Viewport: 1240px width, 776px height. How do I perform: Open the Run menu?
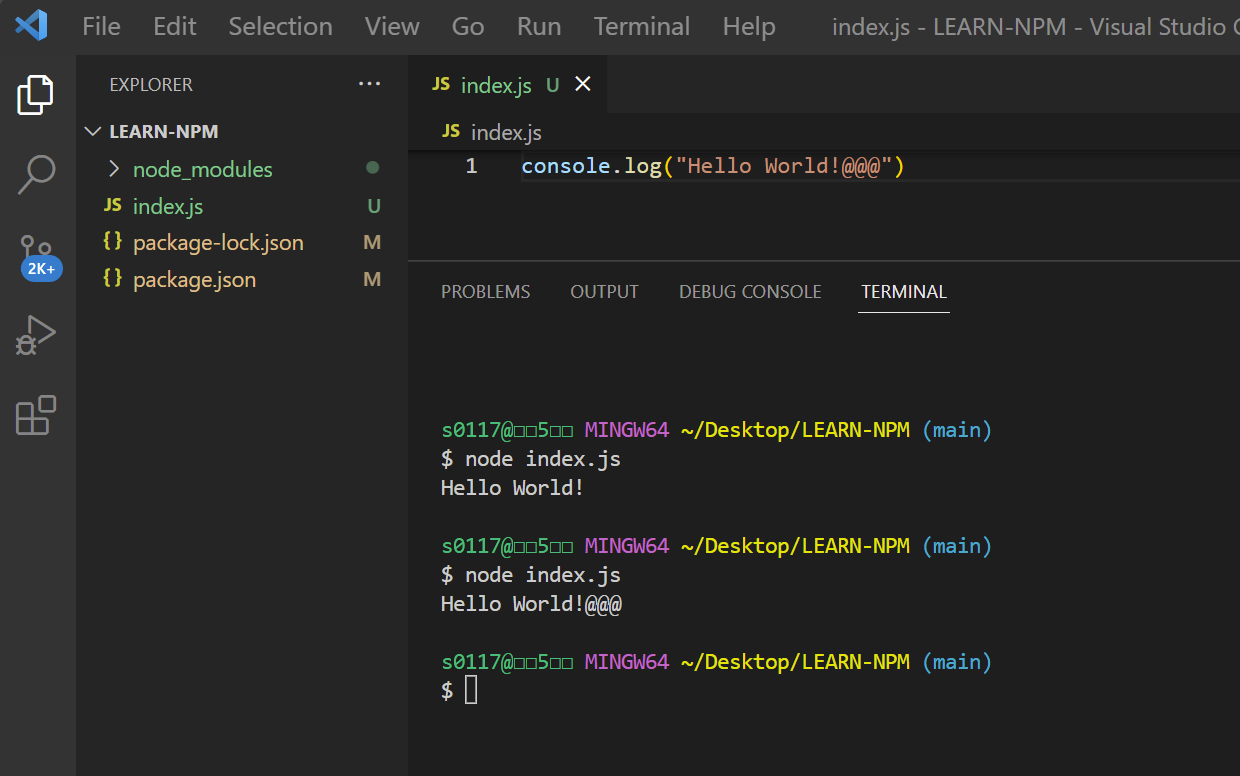tap(539, 26)
